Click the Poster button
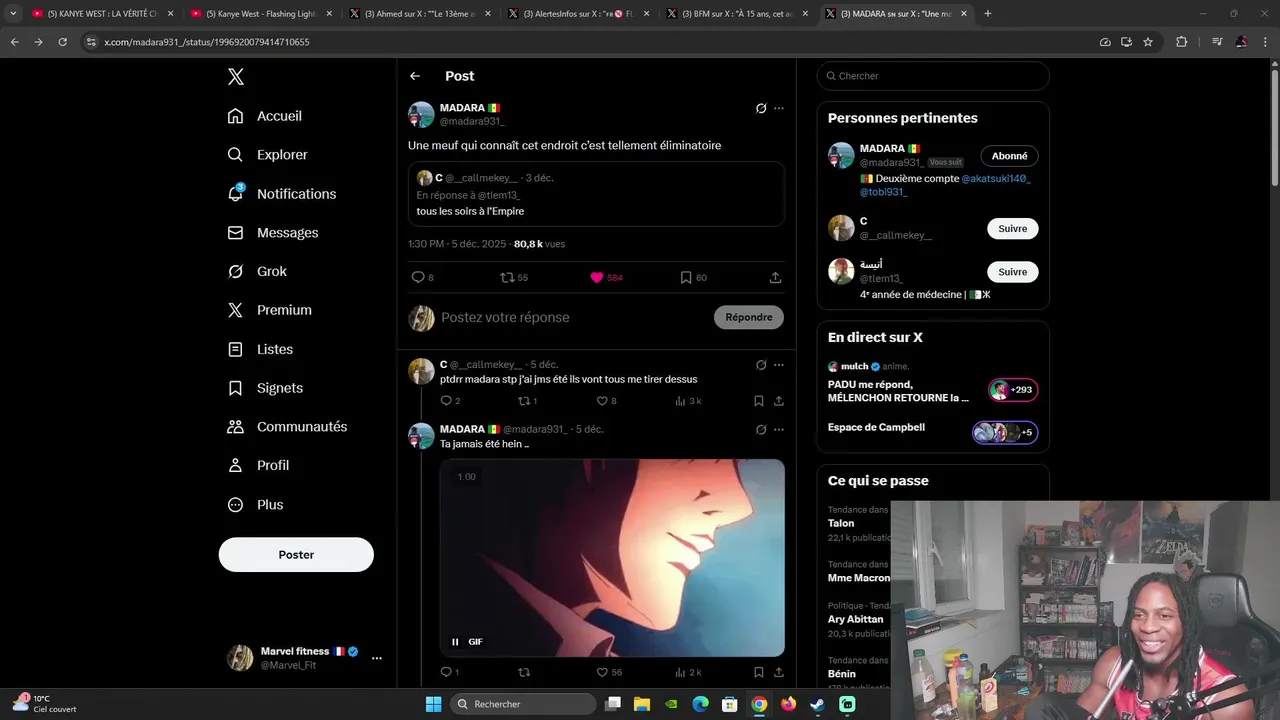Screen dimensions: 1280x720 click(296, 555)
